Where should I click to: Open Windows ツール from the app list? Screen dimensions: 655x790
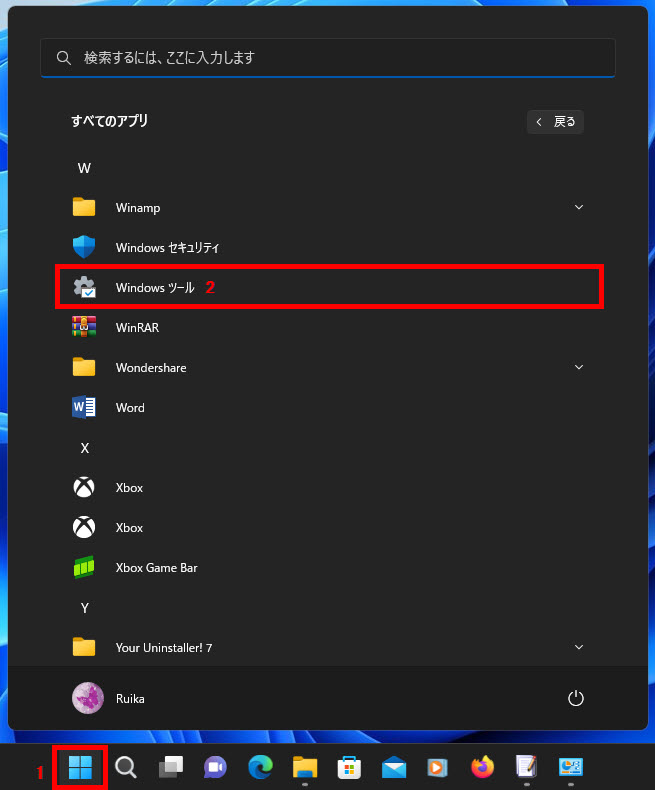tap(155, 288)
